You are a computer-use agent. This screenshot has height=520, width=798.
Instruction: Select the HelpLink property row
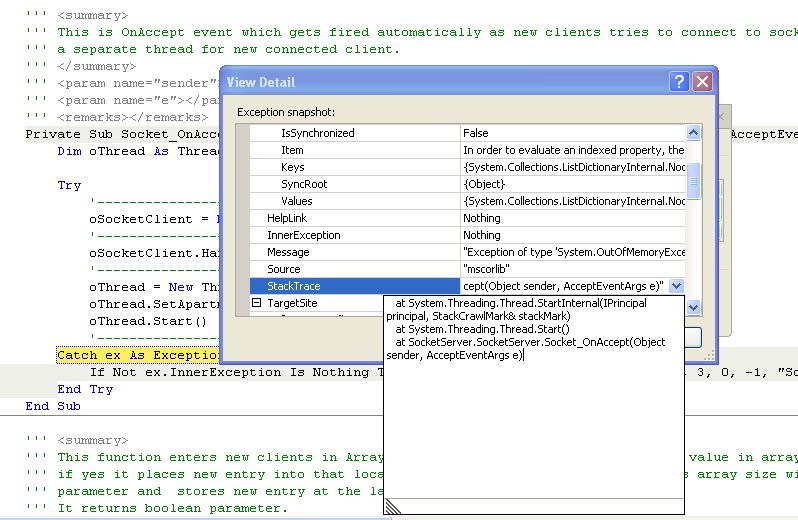[467, 218]
